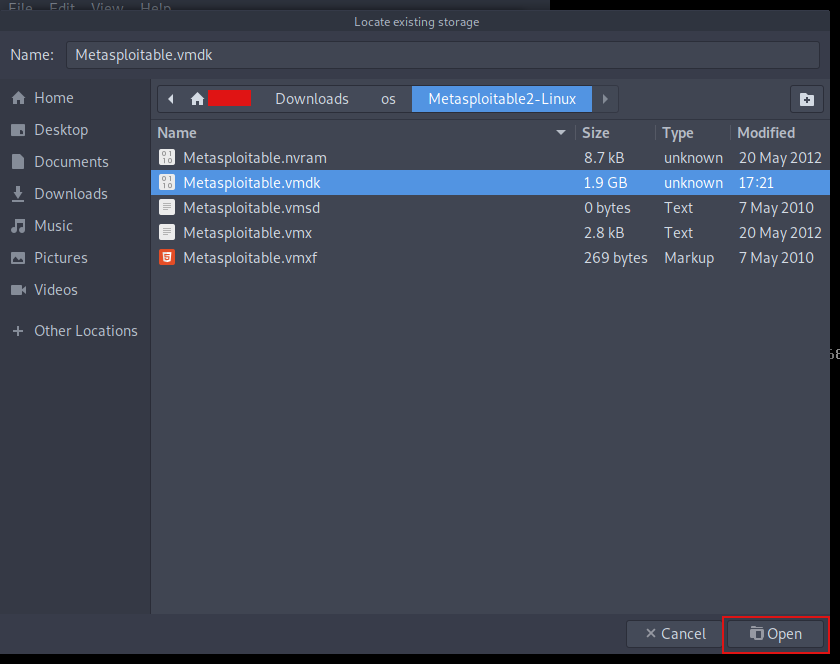Click the path bar forward arrow

(605, 99)
